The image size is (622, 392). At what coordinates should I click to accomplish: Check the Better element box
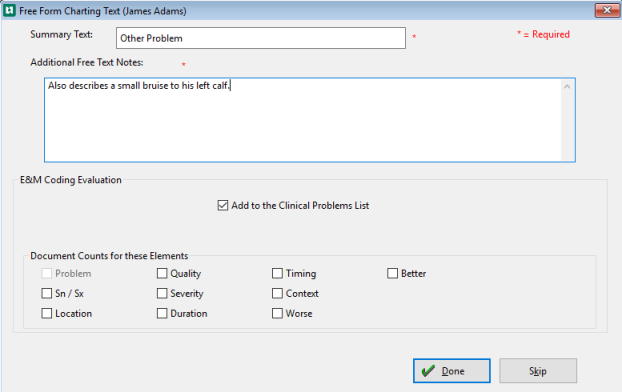pyautogui.click(x=392, y=273)
